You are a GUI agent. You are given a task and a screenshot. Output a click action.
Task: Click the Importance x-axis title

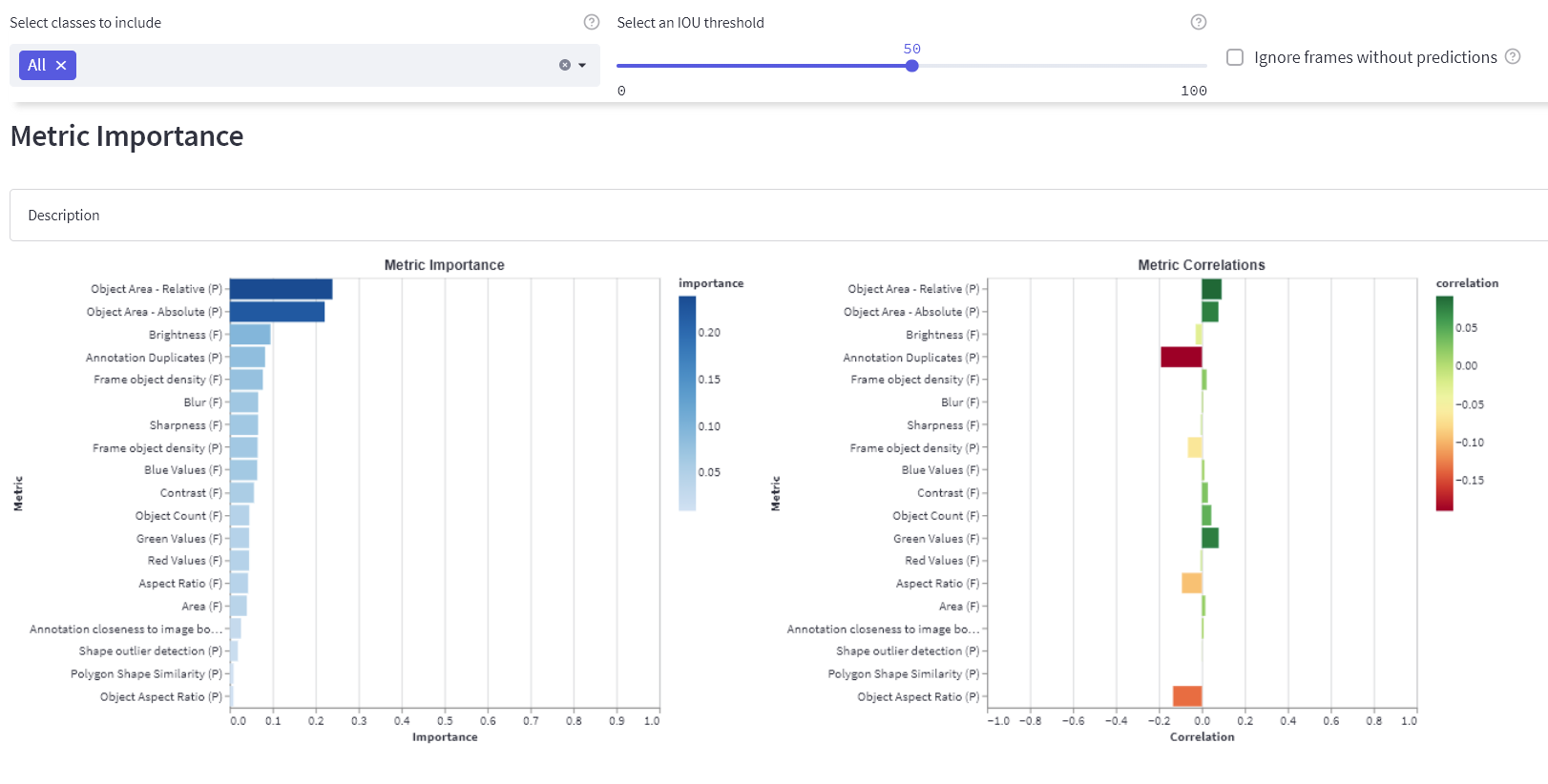pyautogui.click(x=445, y=737)
